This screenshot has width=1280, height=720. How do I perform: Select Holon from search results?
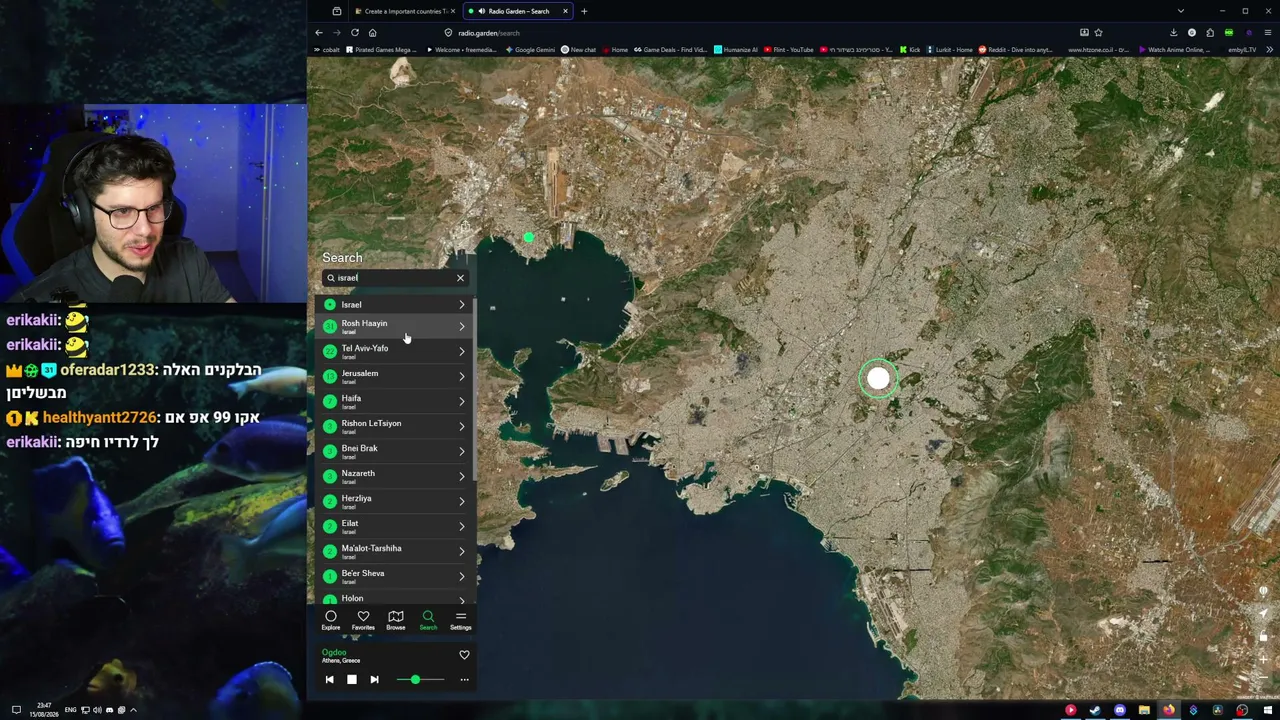[394, 598]
